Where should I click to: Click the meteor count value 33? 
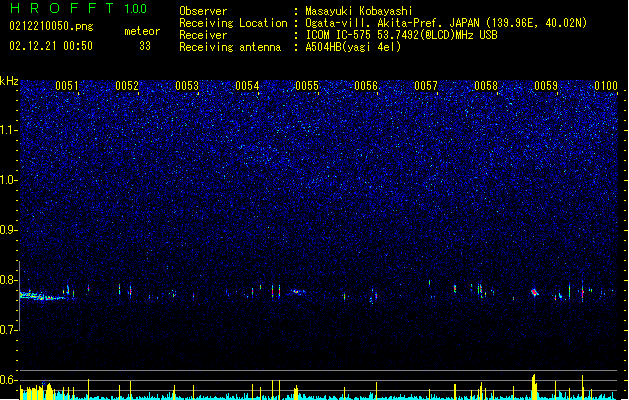click(145, 46)
